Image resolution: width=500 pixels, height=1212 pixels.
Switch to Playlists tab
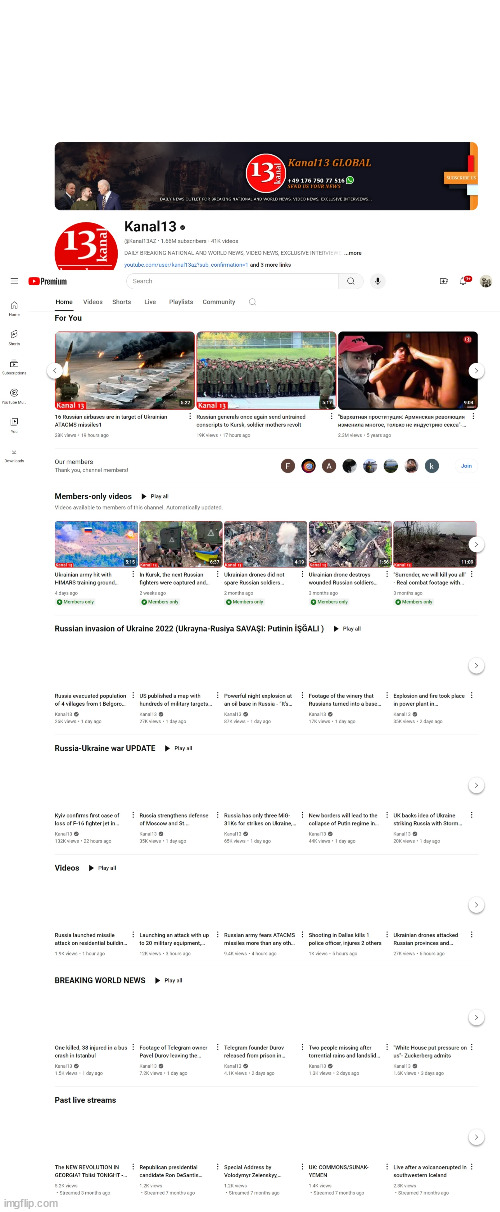click(181, 301)
